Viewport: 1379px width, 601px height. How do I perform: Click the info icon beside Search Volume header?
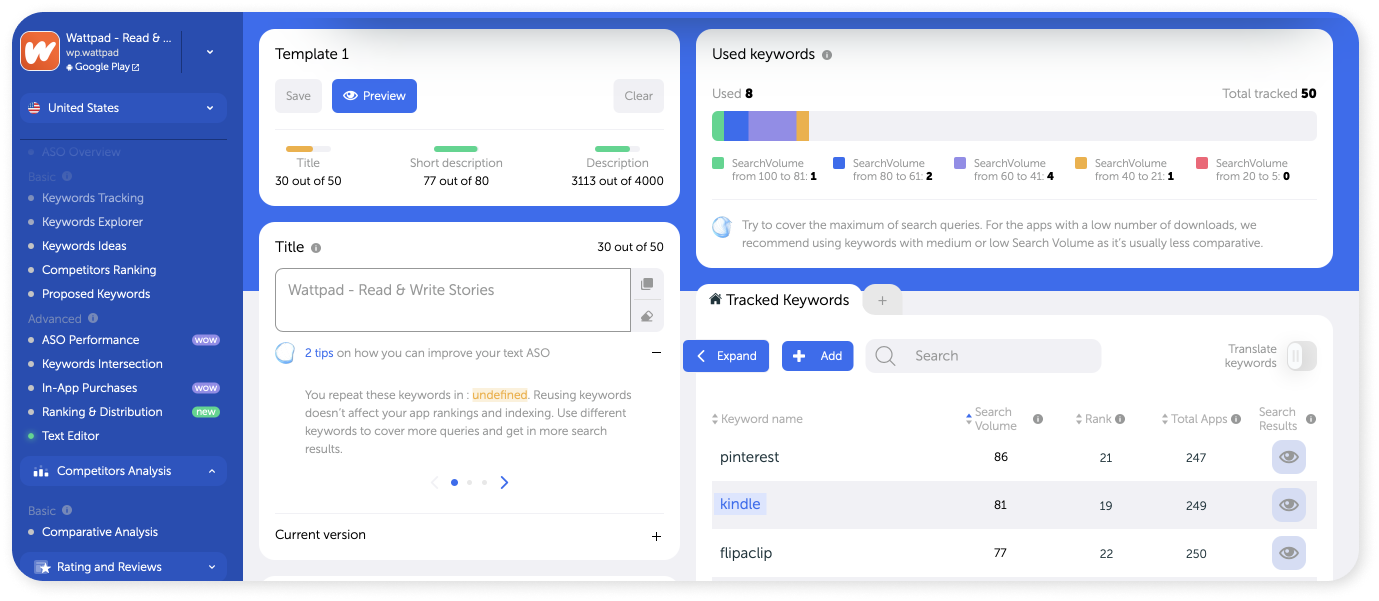[1038, 419]
